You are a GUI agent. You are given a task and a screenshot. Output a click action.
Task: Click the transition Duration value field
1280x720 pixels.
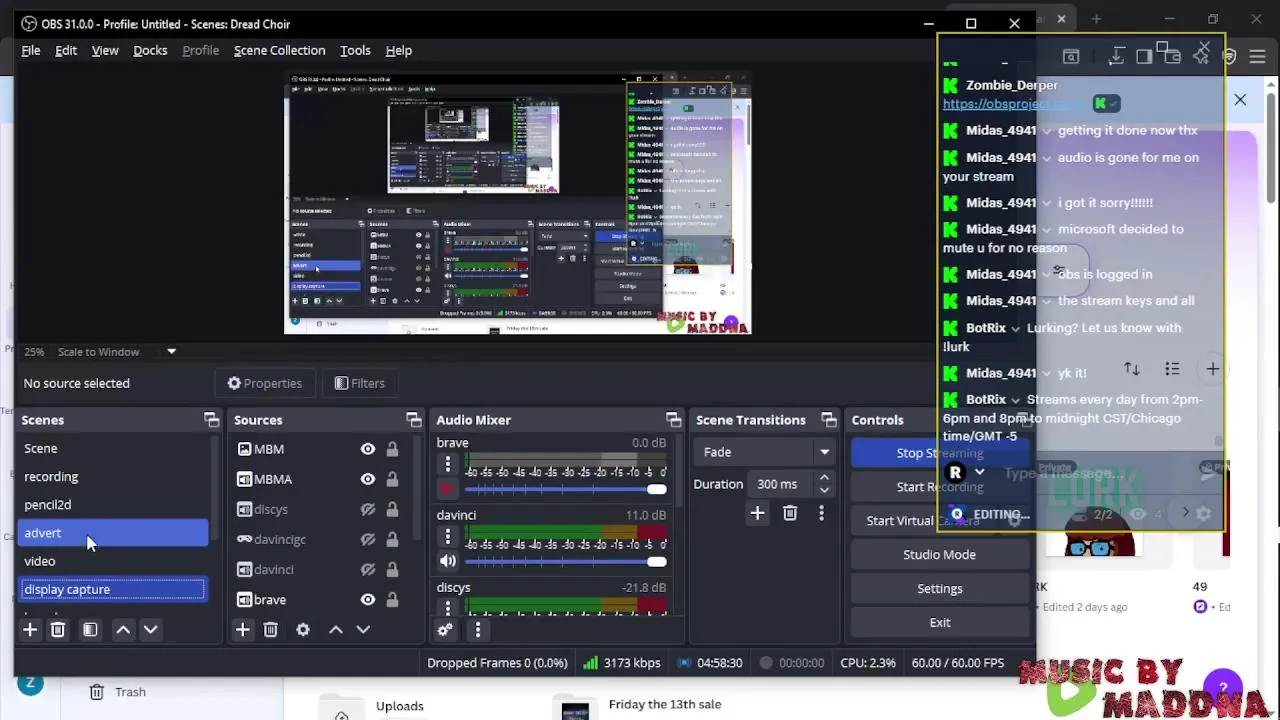(x=783, y=484)
